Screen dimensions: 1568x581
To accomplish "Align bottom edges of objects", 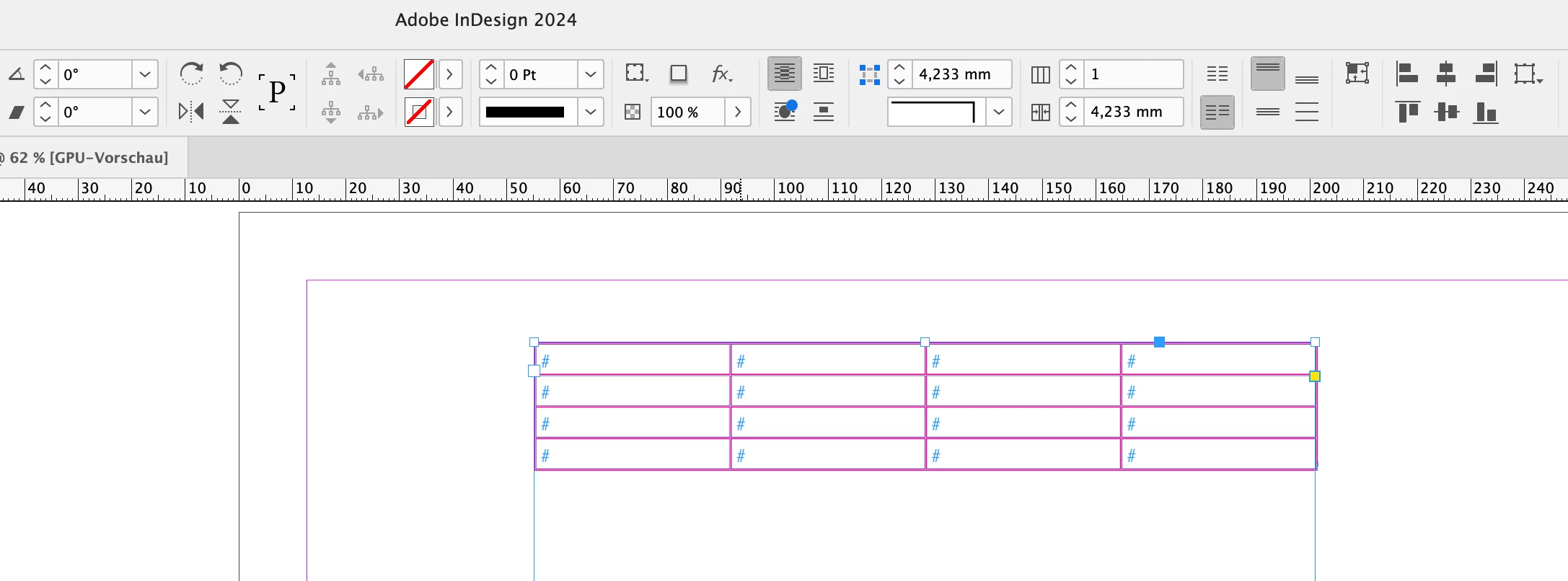I will (1486, 112).
